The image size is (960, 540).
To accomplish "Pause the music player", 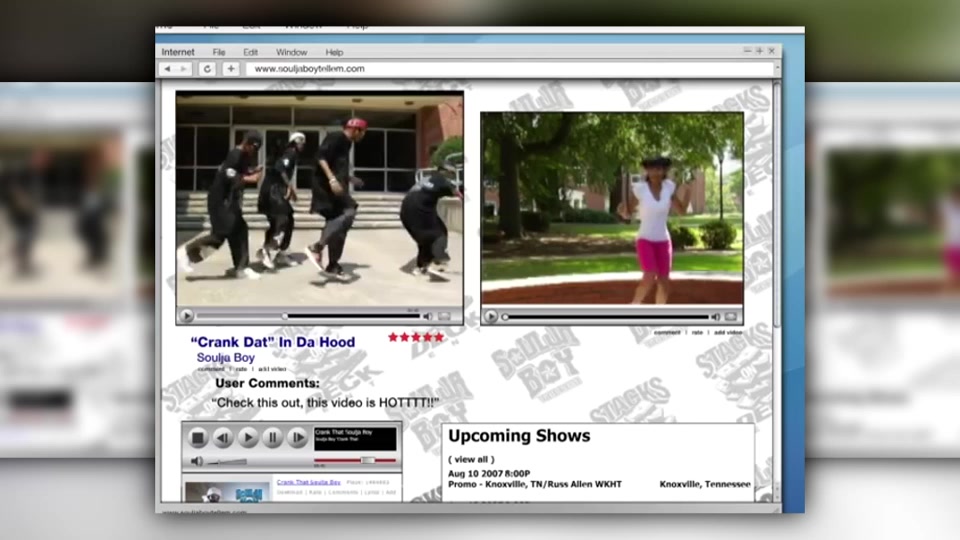I will 273,438.
